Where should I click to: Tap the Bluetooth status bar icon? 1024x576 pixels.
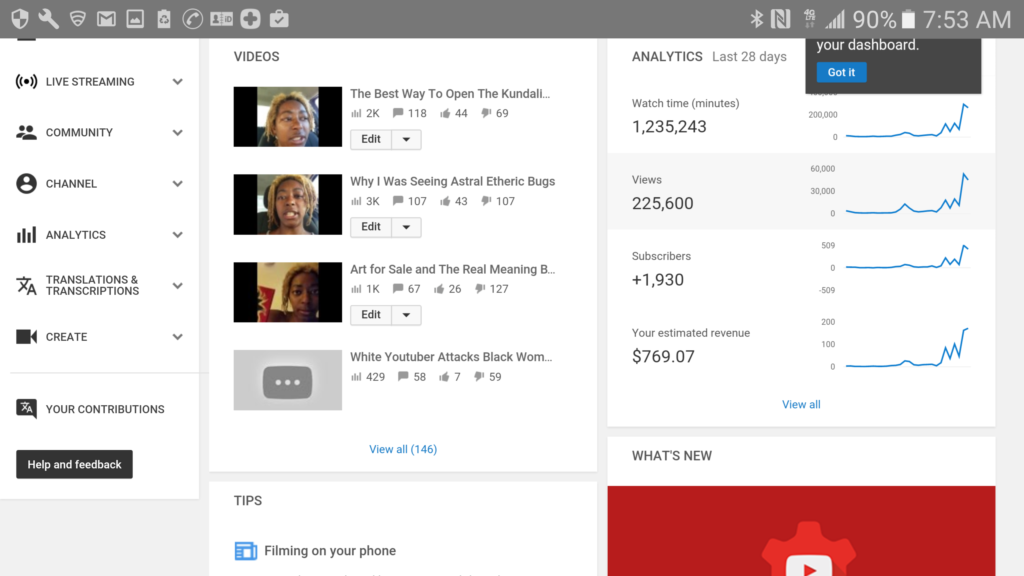756,19
